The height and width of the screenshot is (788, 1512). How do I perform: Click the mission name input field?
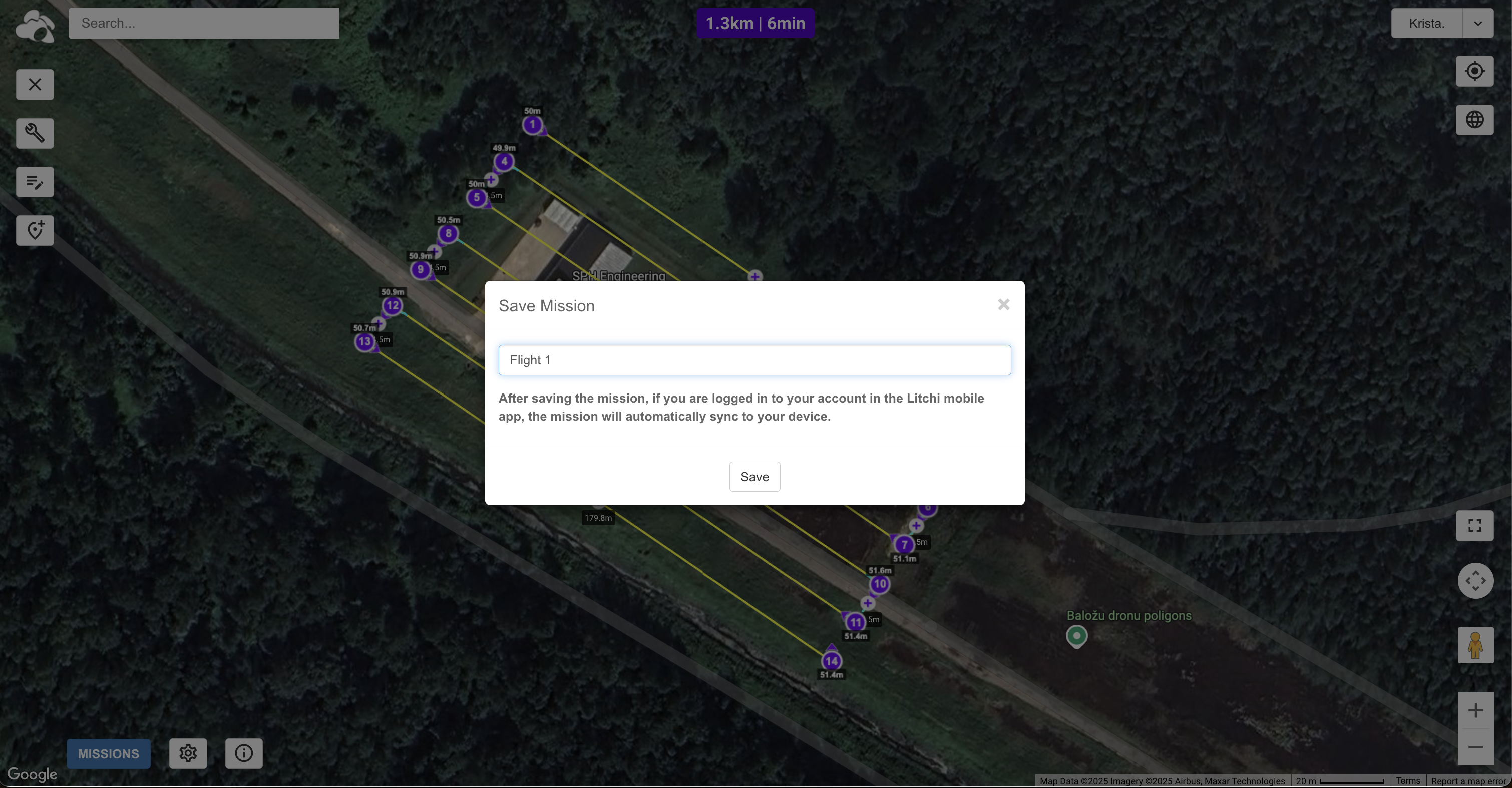[x=754, y=360]
